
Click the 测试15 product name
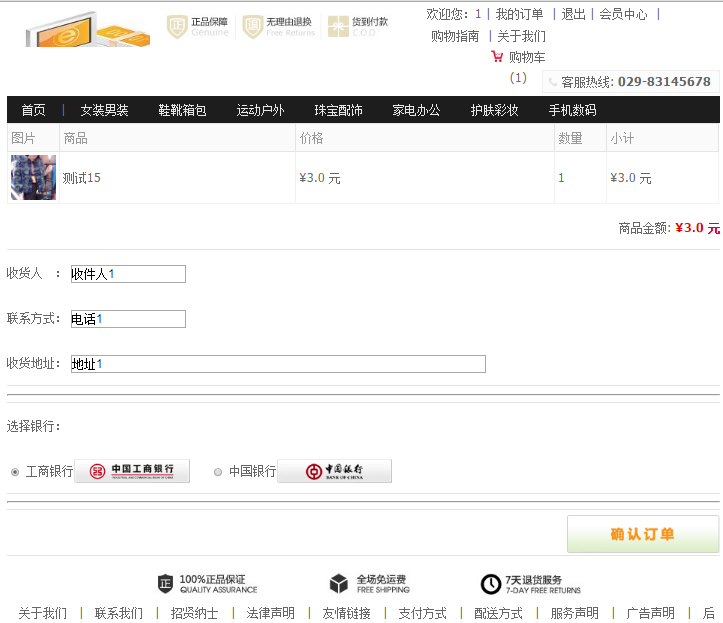[x=82, y=178]
